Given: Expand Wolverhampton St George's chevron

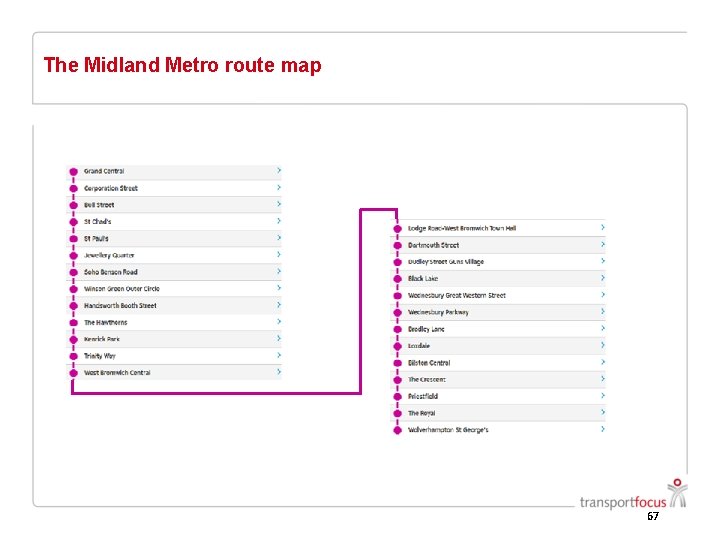Looking at the screenshot, I should point(603,429).
